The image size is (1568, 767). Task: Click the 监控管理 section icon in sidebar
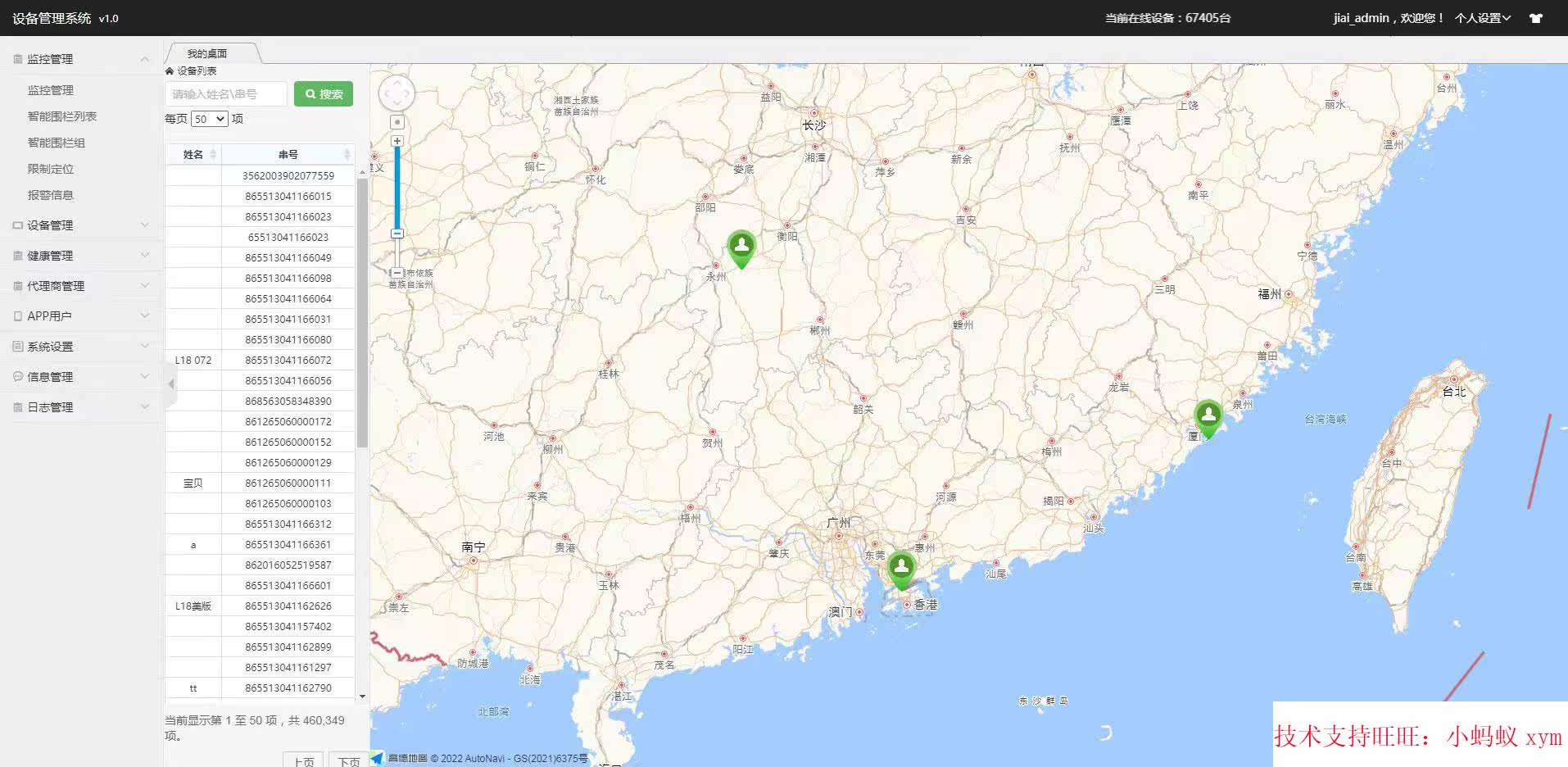pos(18,59)
